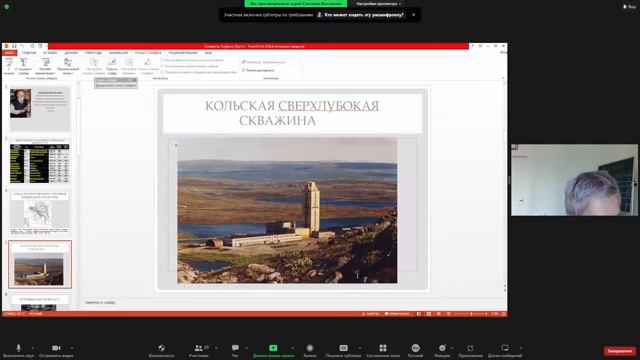Toggle Use Timings checkbox
This screenshot has height=360, width=640.
click(x=162, y=66)
